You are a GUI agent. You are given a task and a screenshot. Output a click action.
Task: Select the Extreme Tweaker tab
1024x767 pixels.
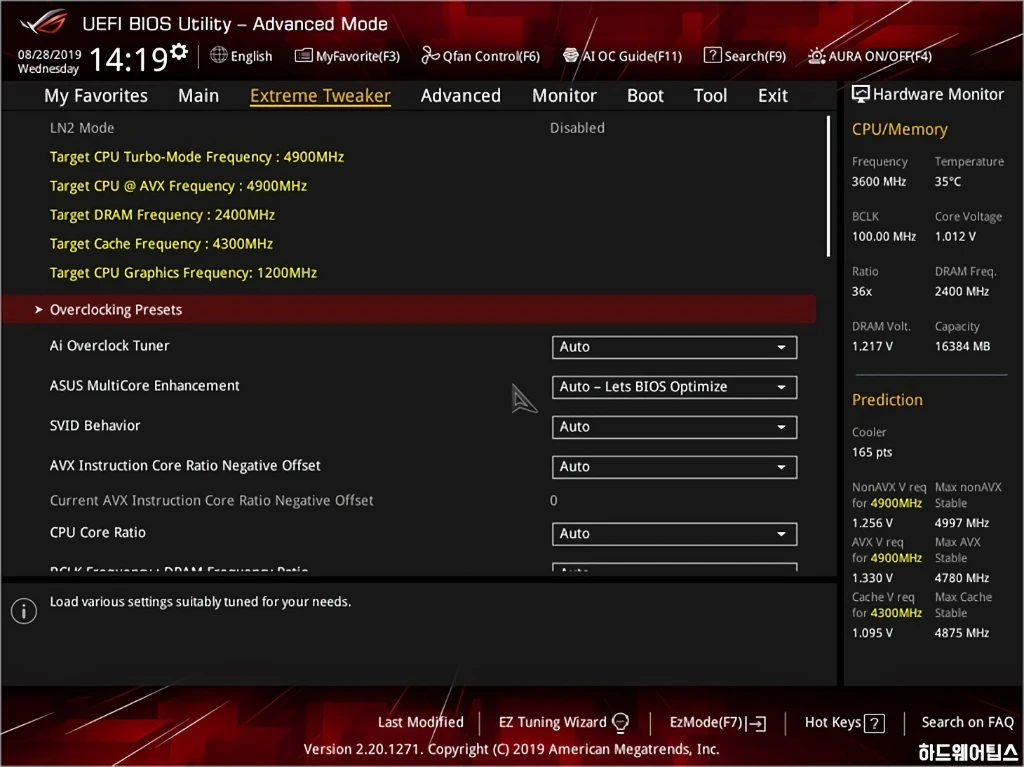point(320,95)
